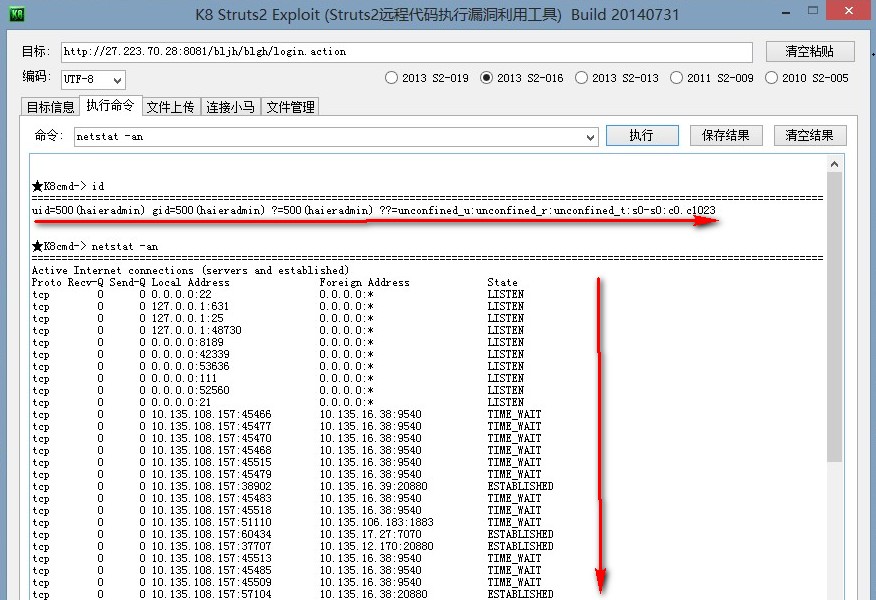Click the 目标 label beside URL field
876x600 pixels.
(x=36, y=51)
